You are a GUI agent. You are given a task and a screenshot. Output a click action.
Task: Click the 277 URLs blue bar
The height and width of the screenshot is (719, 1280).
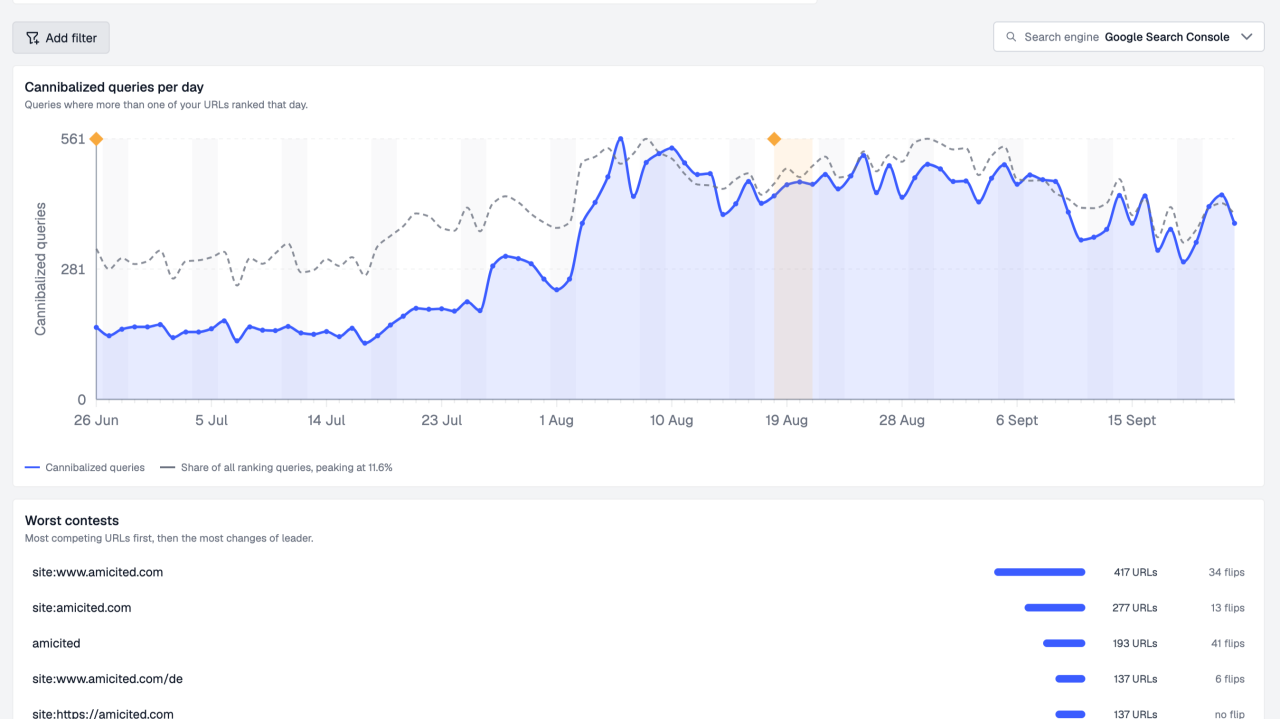click(1054, 607)
